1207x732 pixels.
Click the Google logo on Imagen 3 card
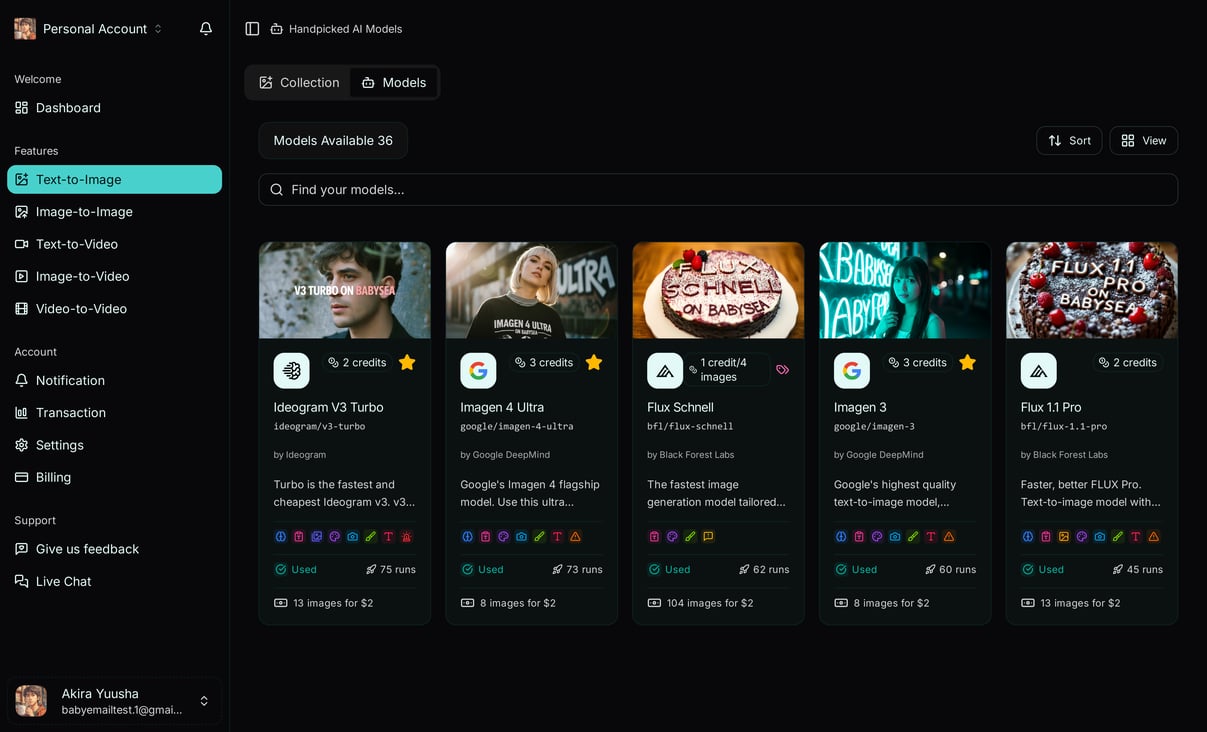[x=852, y=370]
